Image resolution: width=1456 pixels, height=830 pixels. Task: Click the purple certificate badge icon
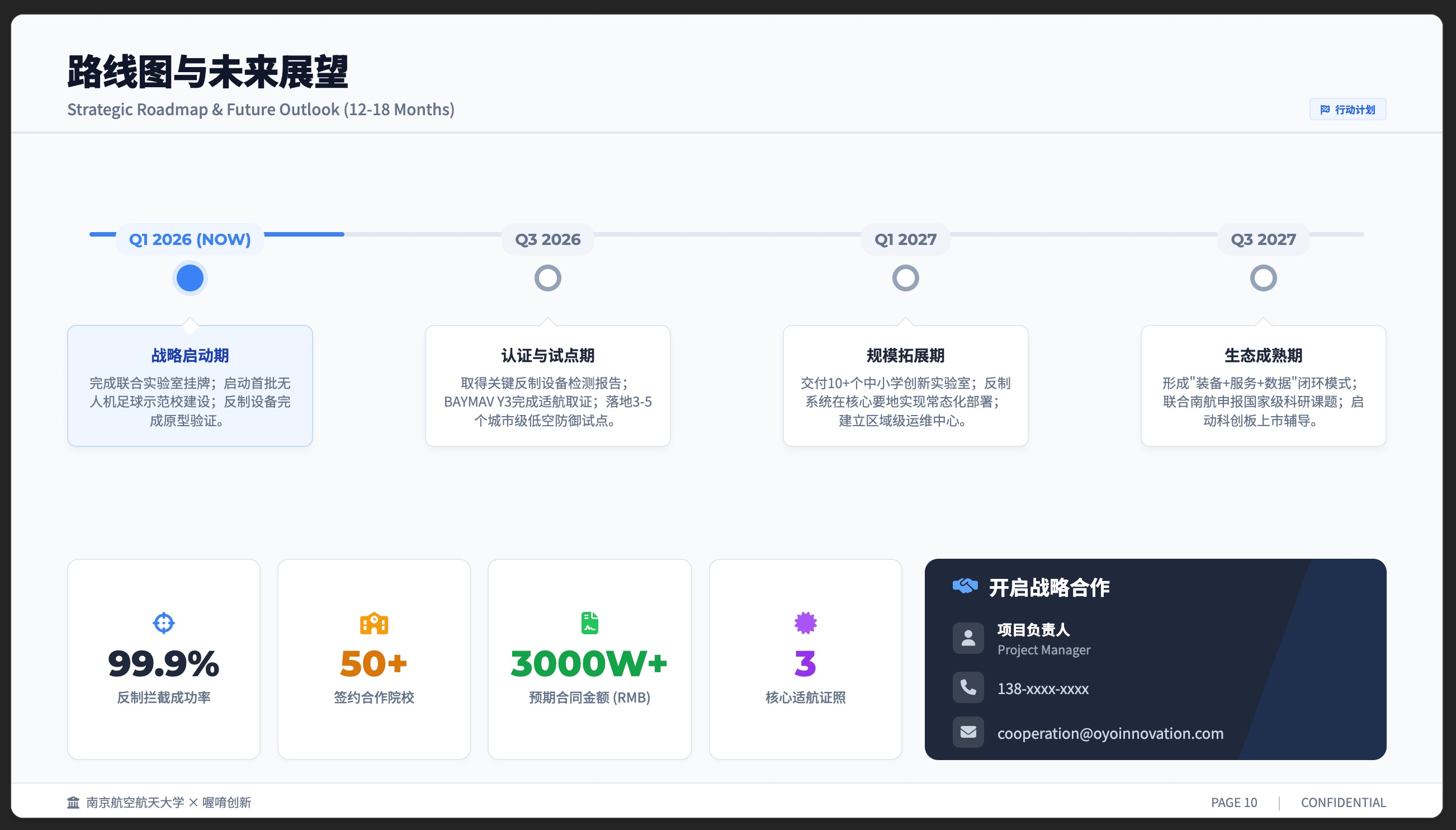pyautogui.click(x=805, y=623)
